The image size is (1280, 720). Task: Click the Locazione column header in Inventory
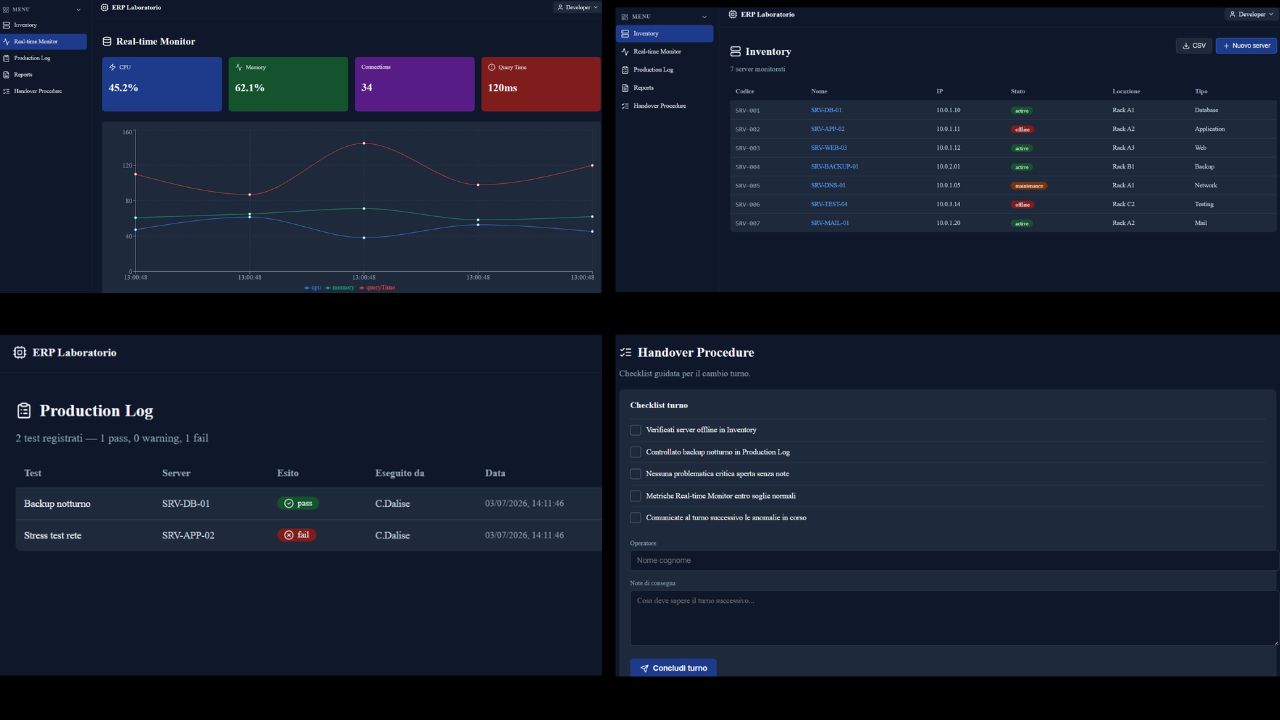tap(1126, 91)
